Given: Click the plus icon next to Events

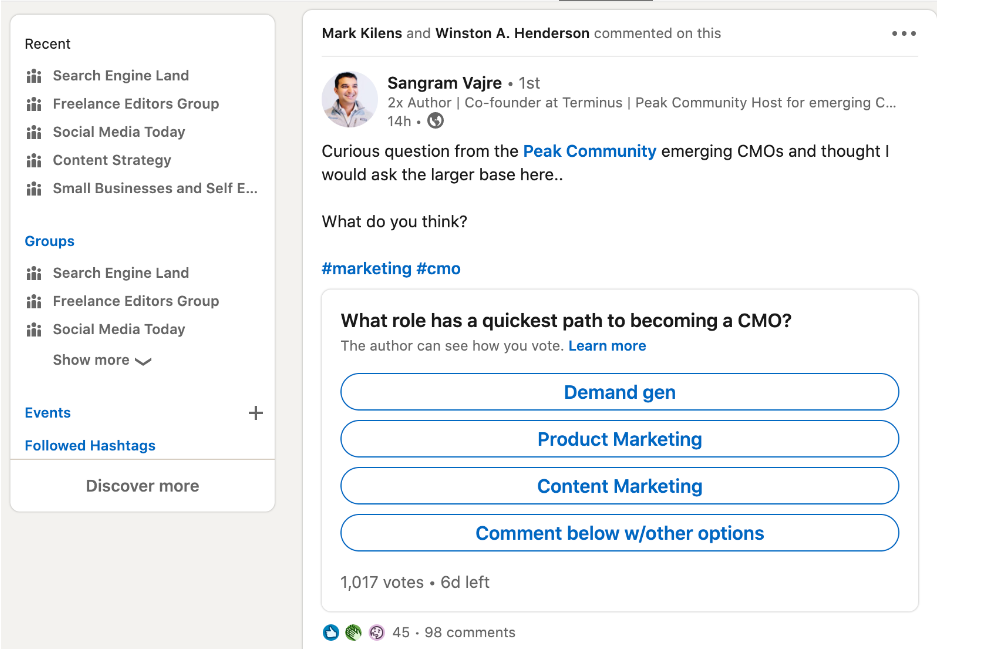Looking at the screenshot, I should pyautogui.click(x=256, y=413).
